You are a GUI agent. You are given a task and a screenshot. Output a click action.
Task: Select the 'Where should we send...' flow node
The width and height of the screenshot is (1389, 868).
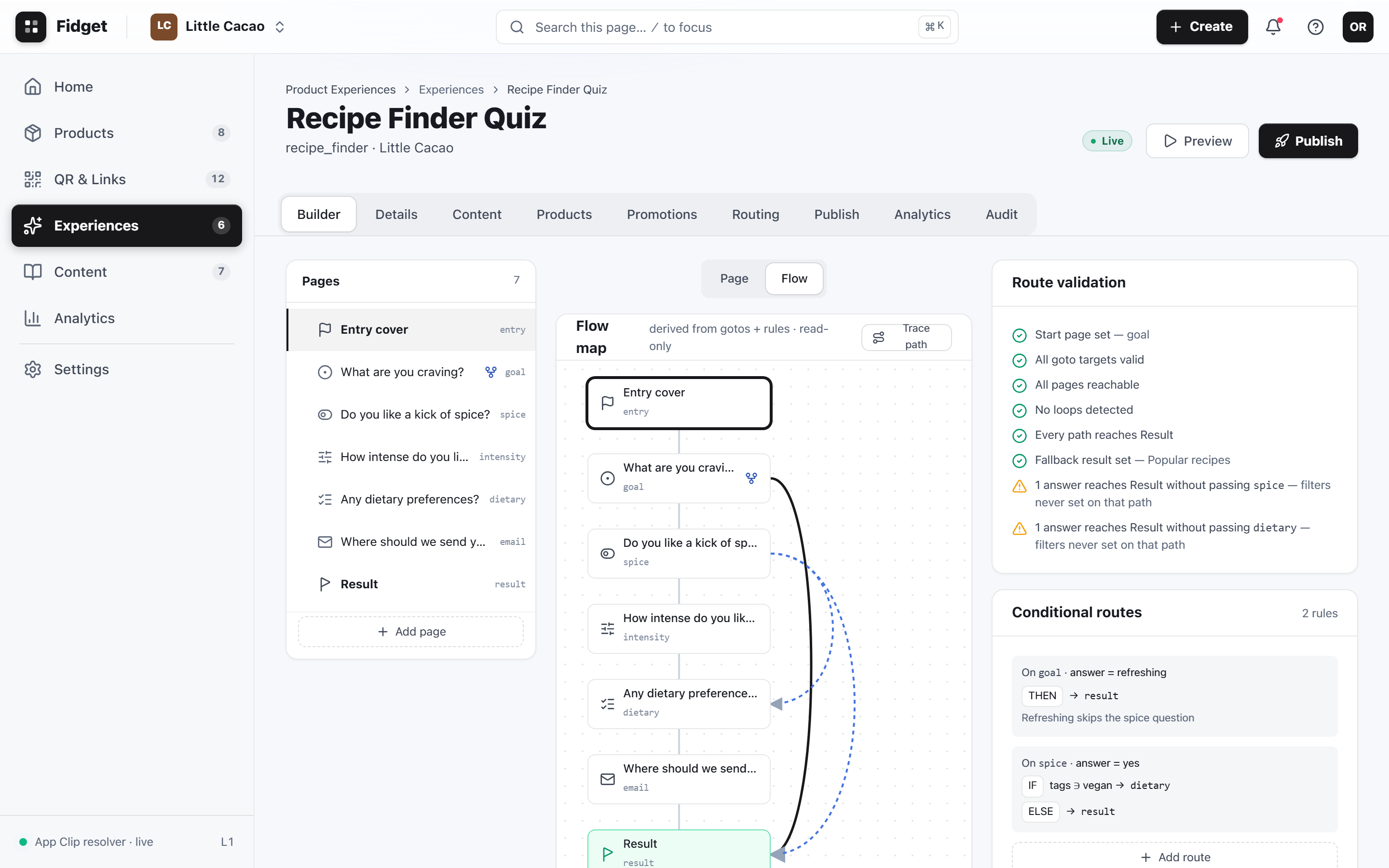[x=679, y=779]
